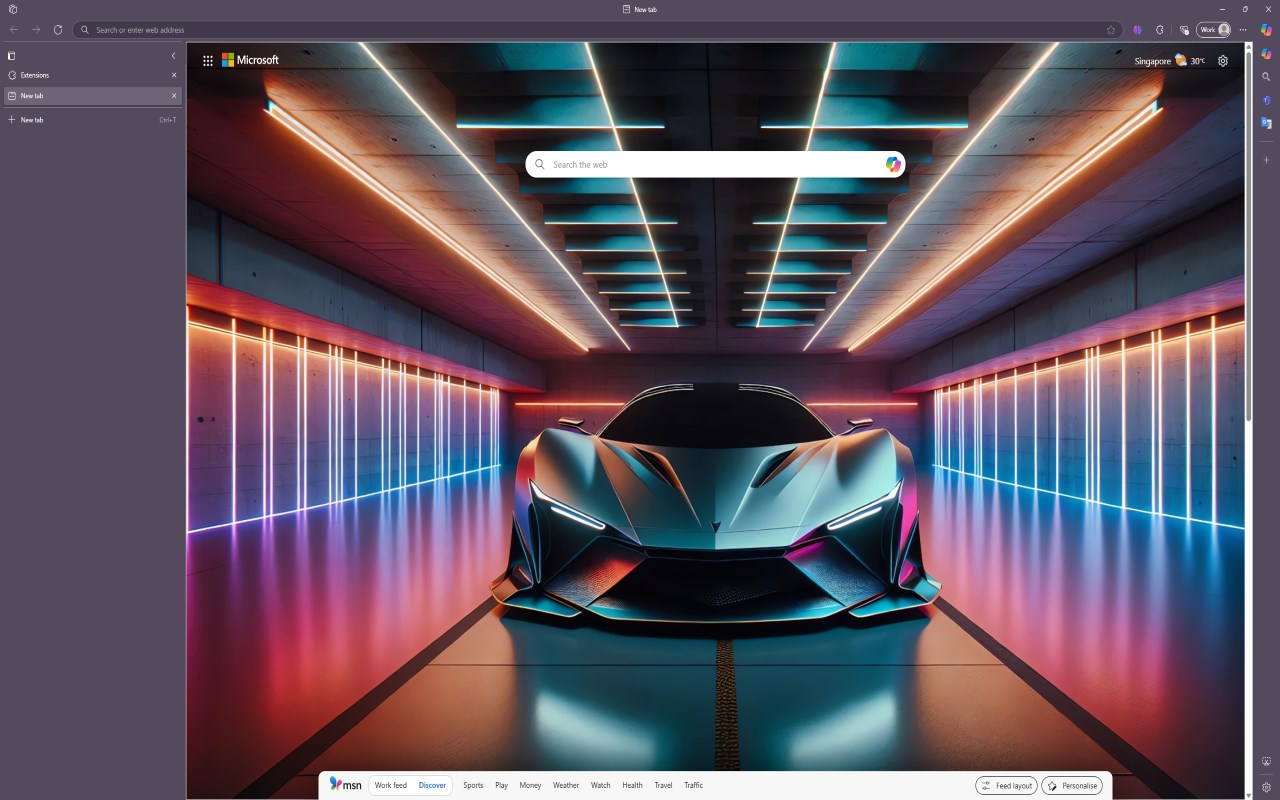Click the Personalise button
1280x800 pixels.
(x=1072, y=786)
